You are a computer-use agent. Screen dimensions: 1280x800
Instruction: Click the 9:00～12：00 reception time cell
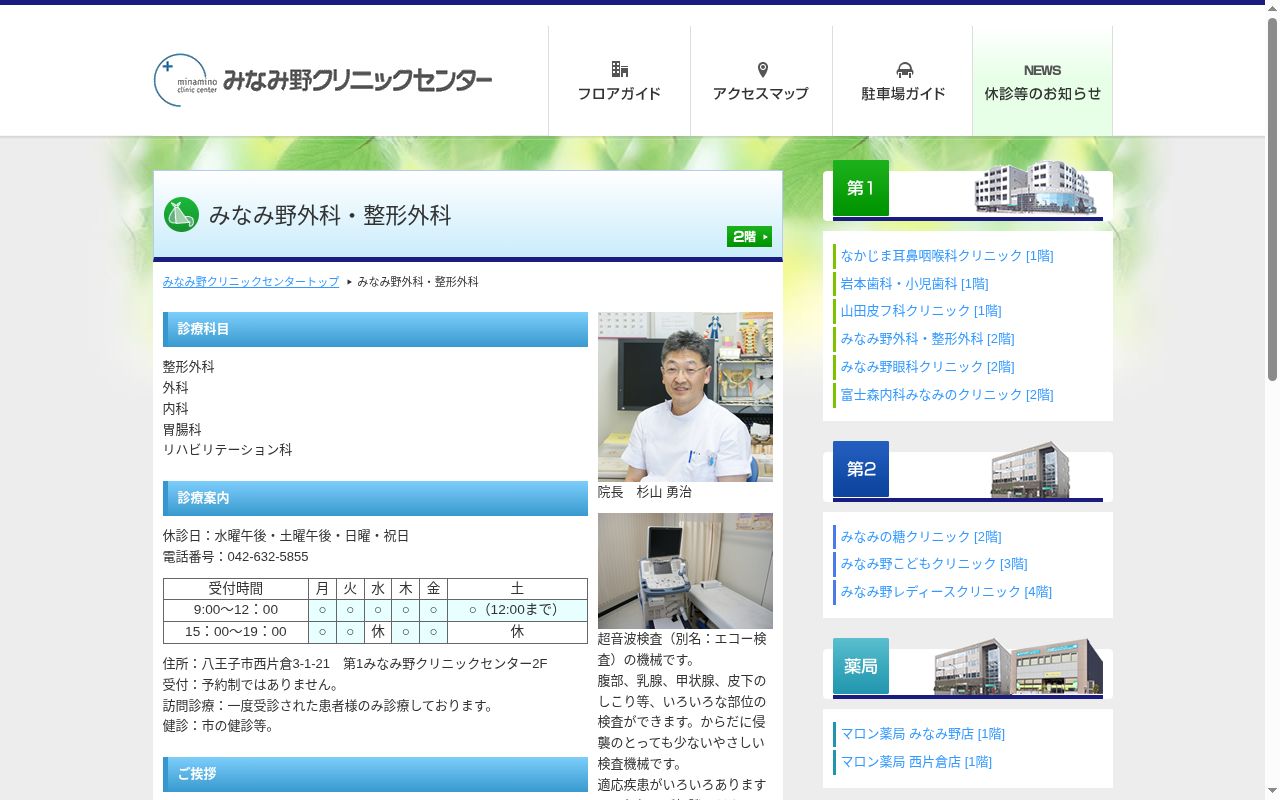pyautogui.click(x=236, y=610)
